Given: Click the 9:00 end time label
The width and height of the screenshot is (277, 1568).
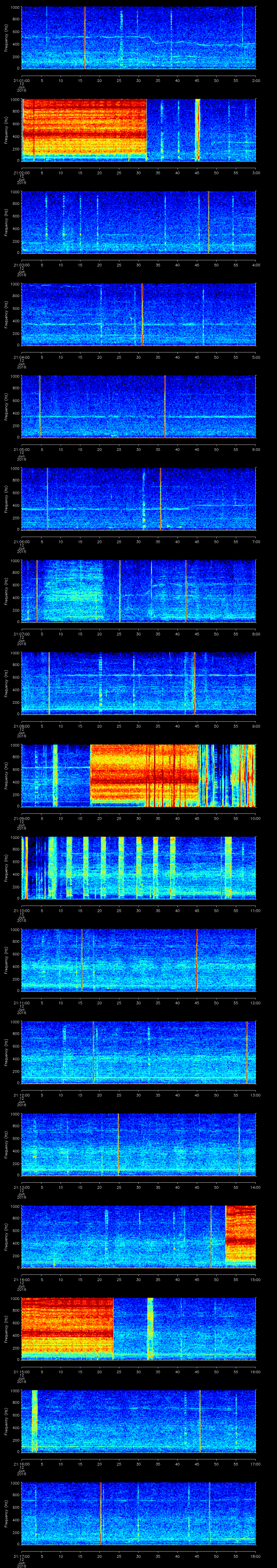Looking at the screenshot, I should click(x=256, y=726).
